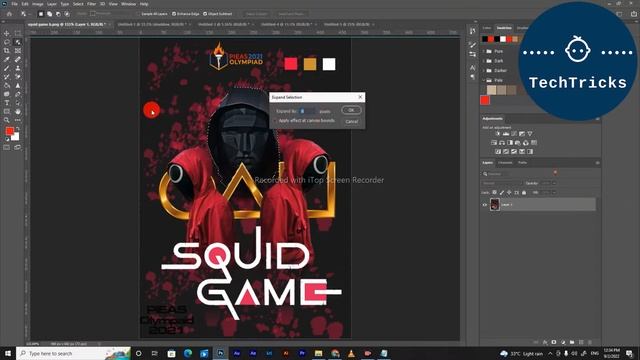
Task: Choose Subtract from selection mode icon
Action: [x=58, y=14]
